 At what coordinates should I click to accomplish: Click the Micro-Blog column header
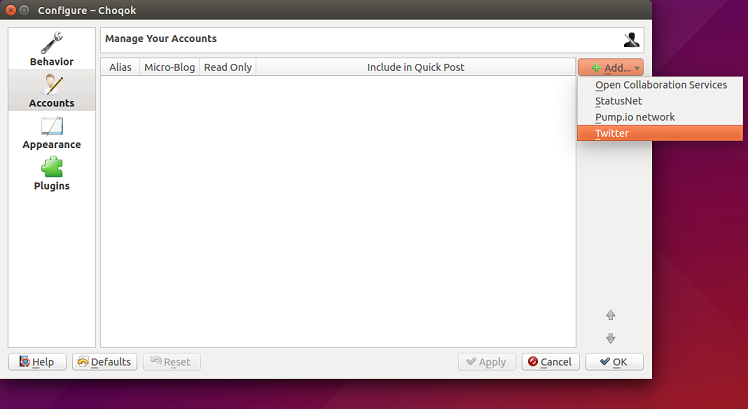[169, 67]
